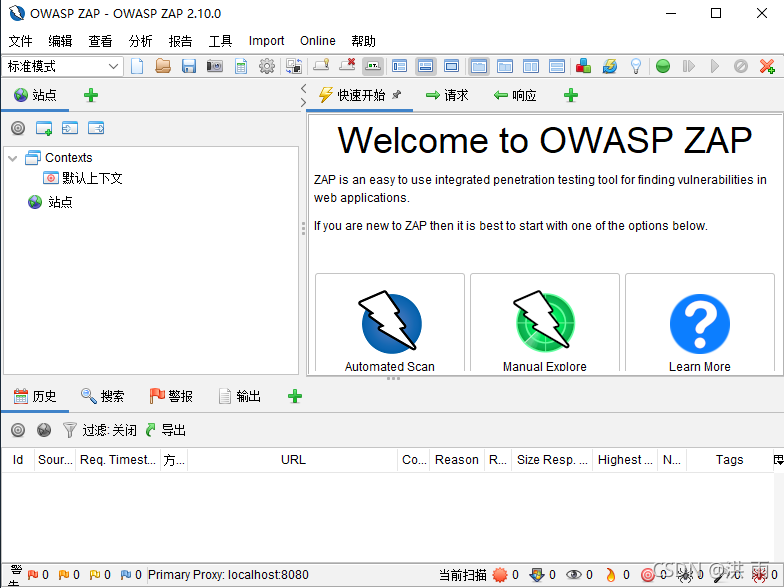Switch to the 请求 tab
784x588 pixels.
pos(447,95)
